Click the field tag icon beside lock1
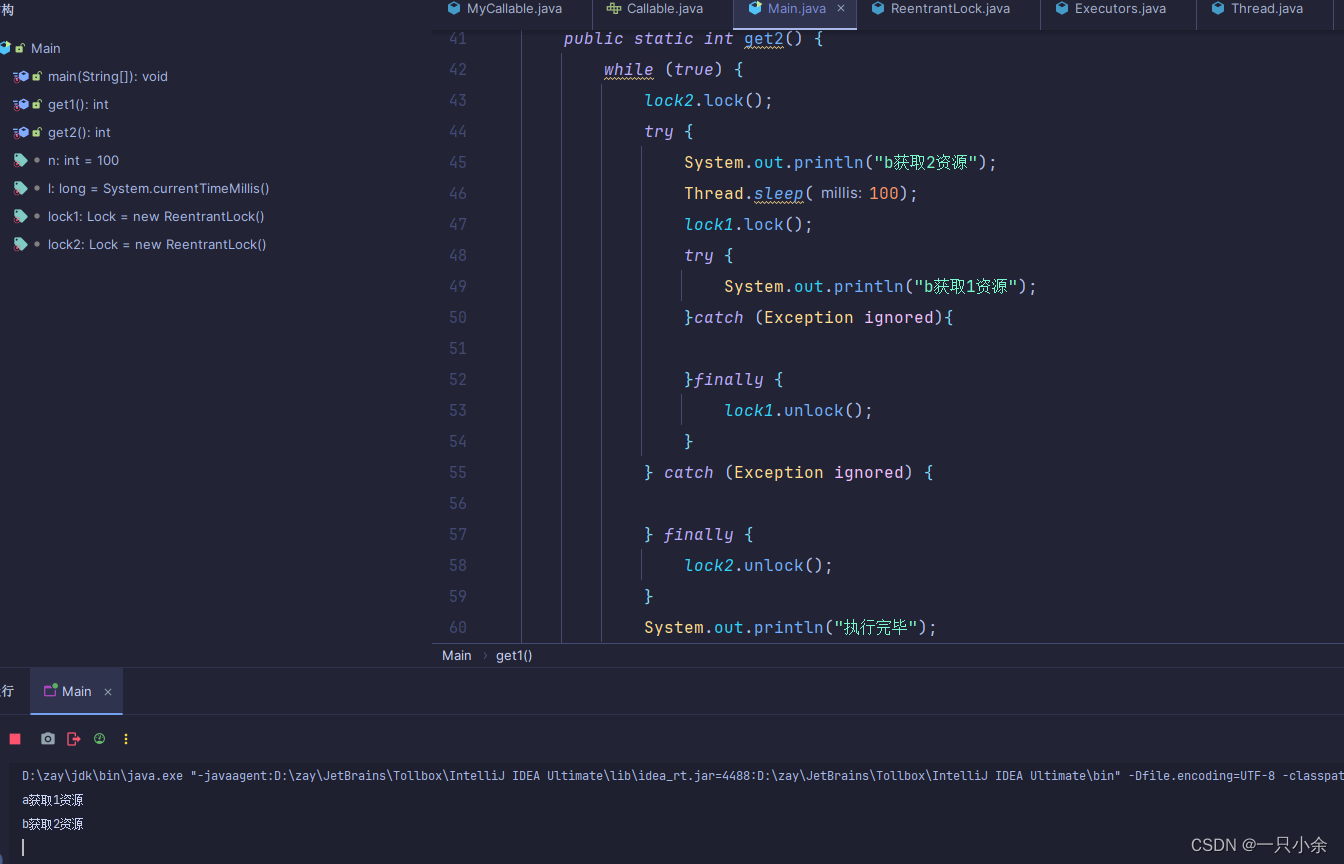The image size is (1344, 864). point(21,216)
